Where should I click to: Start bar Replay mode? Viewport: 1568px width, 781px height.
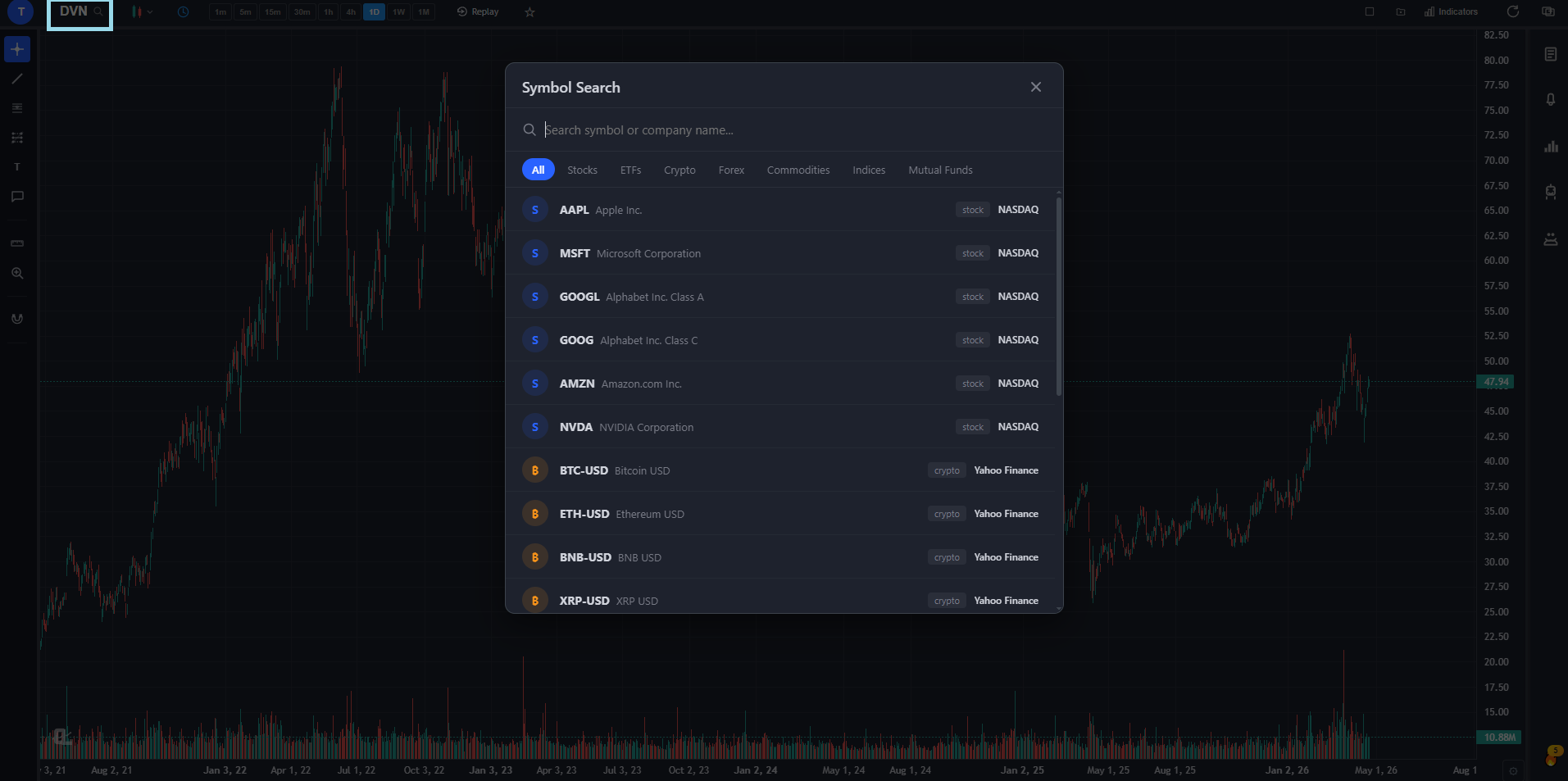478,12
